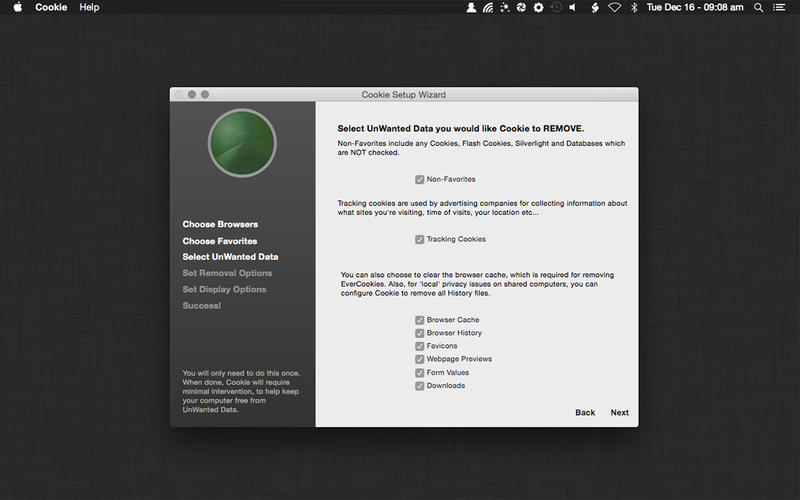Open the Wi-Fi status menu

614,7
